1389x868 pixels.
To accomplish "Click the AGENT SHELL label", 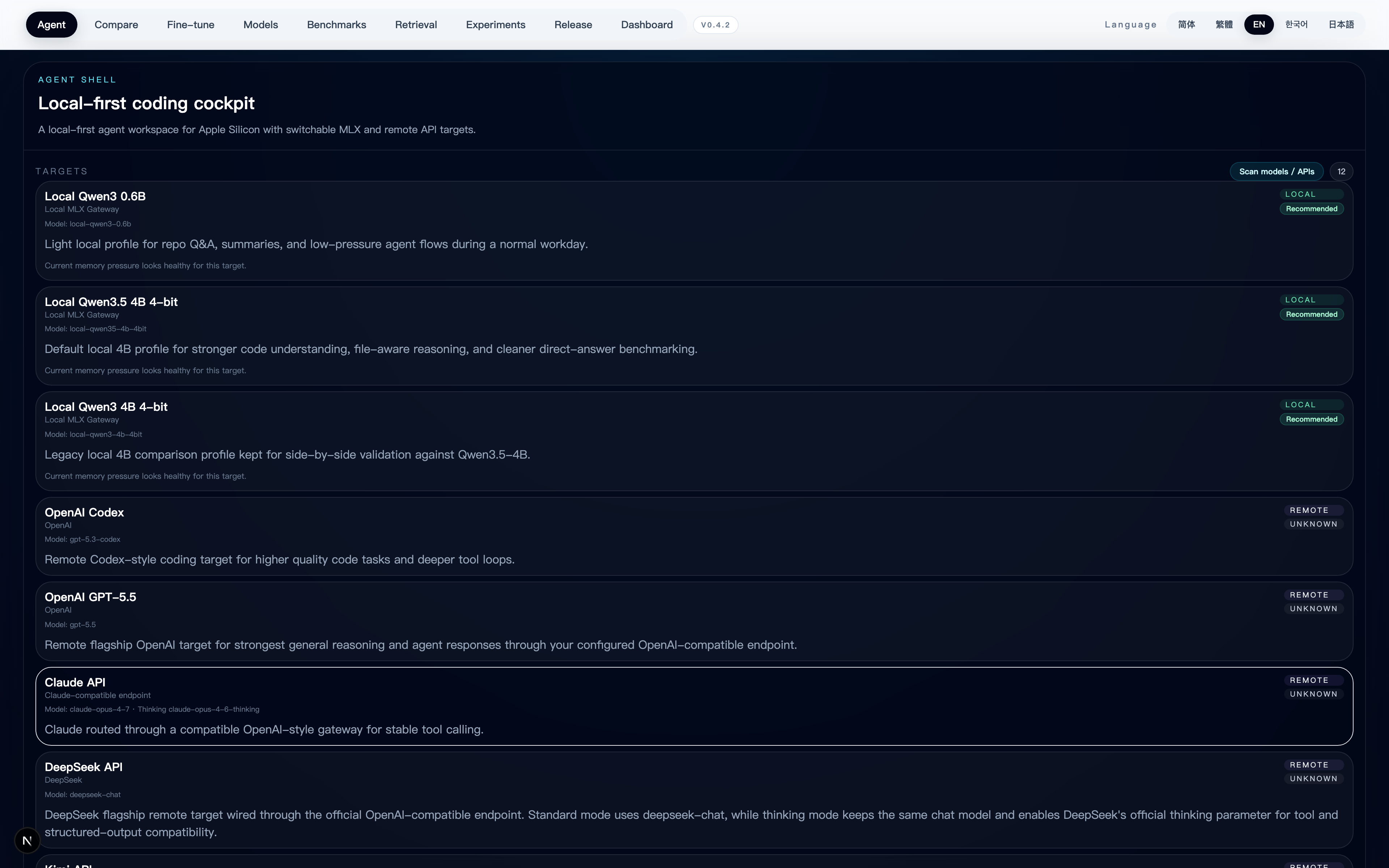I will tap(77, 80).
